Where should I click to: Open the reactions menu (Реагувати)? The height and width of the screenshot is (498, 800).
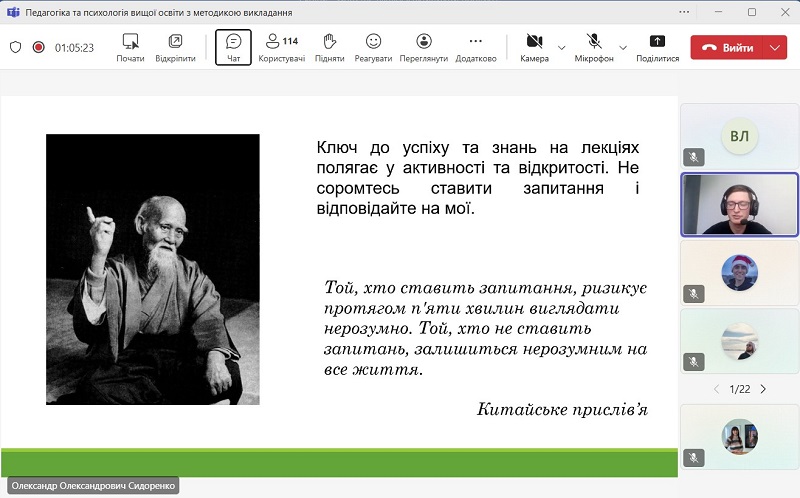point(374,47)
